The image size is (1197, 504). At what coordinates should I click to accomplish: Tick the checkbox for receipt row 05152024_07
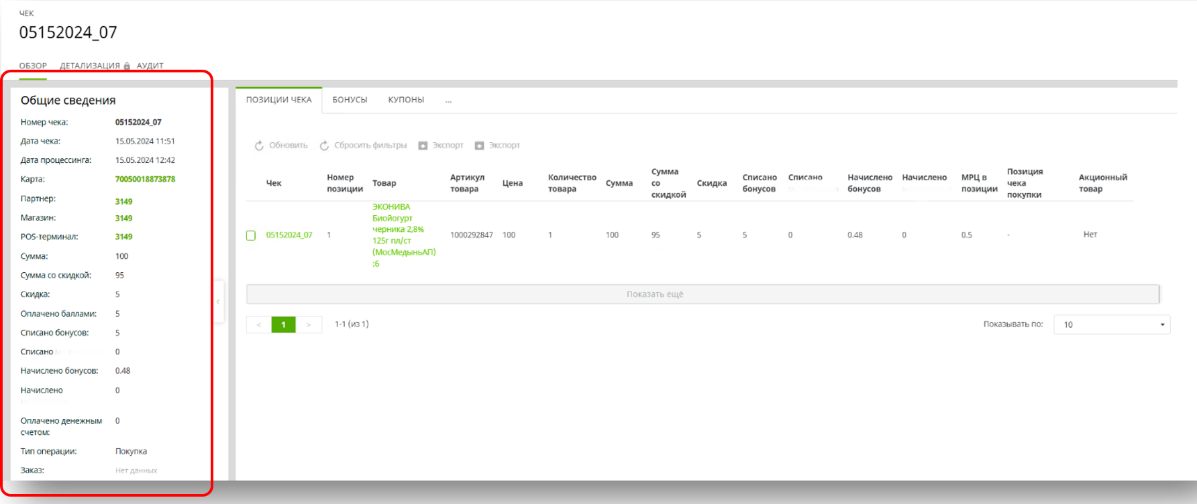pyautogui.click(x=251, y=236)
